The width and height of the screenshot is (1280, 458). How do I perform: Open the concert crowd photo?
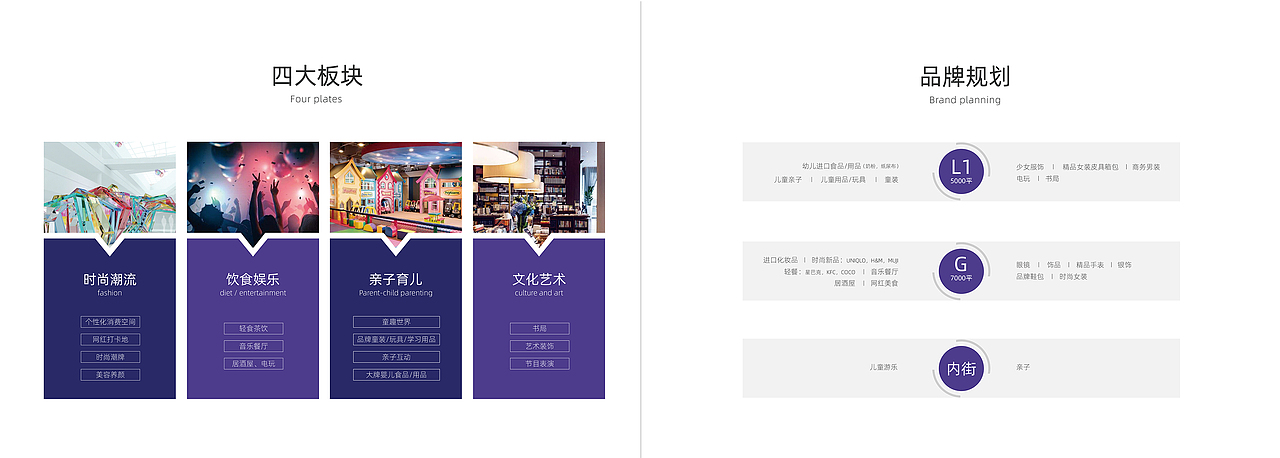coord(253,187)
